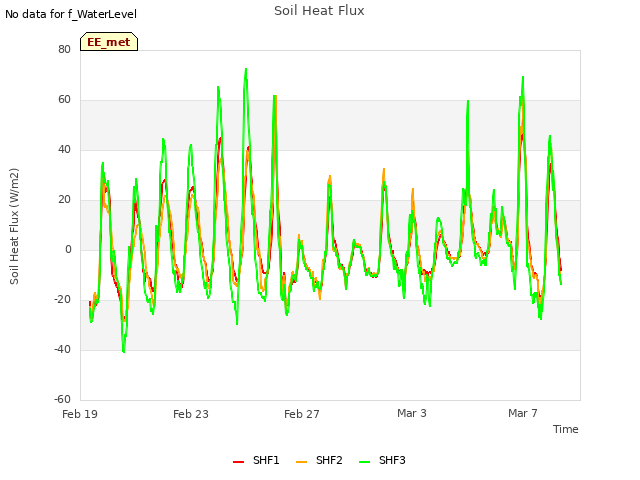640x480 pixels.
Task: Click the -20 y-axis tick label
Action: (62, 300)
